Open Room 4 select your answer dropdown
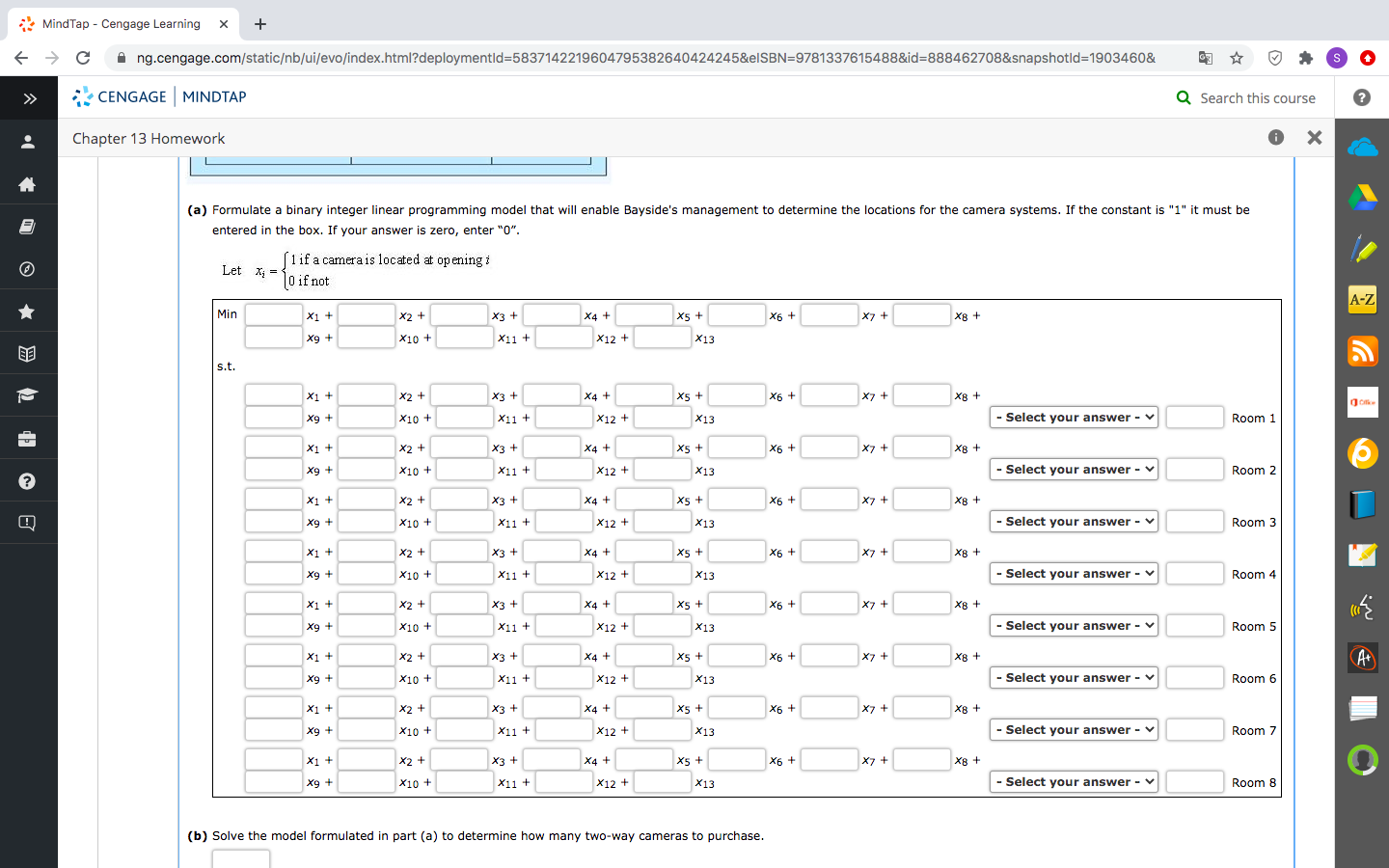This screenshot has height=868, width=1389. tap(1074, 574)
